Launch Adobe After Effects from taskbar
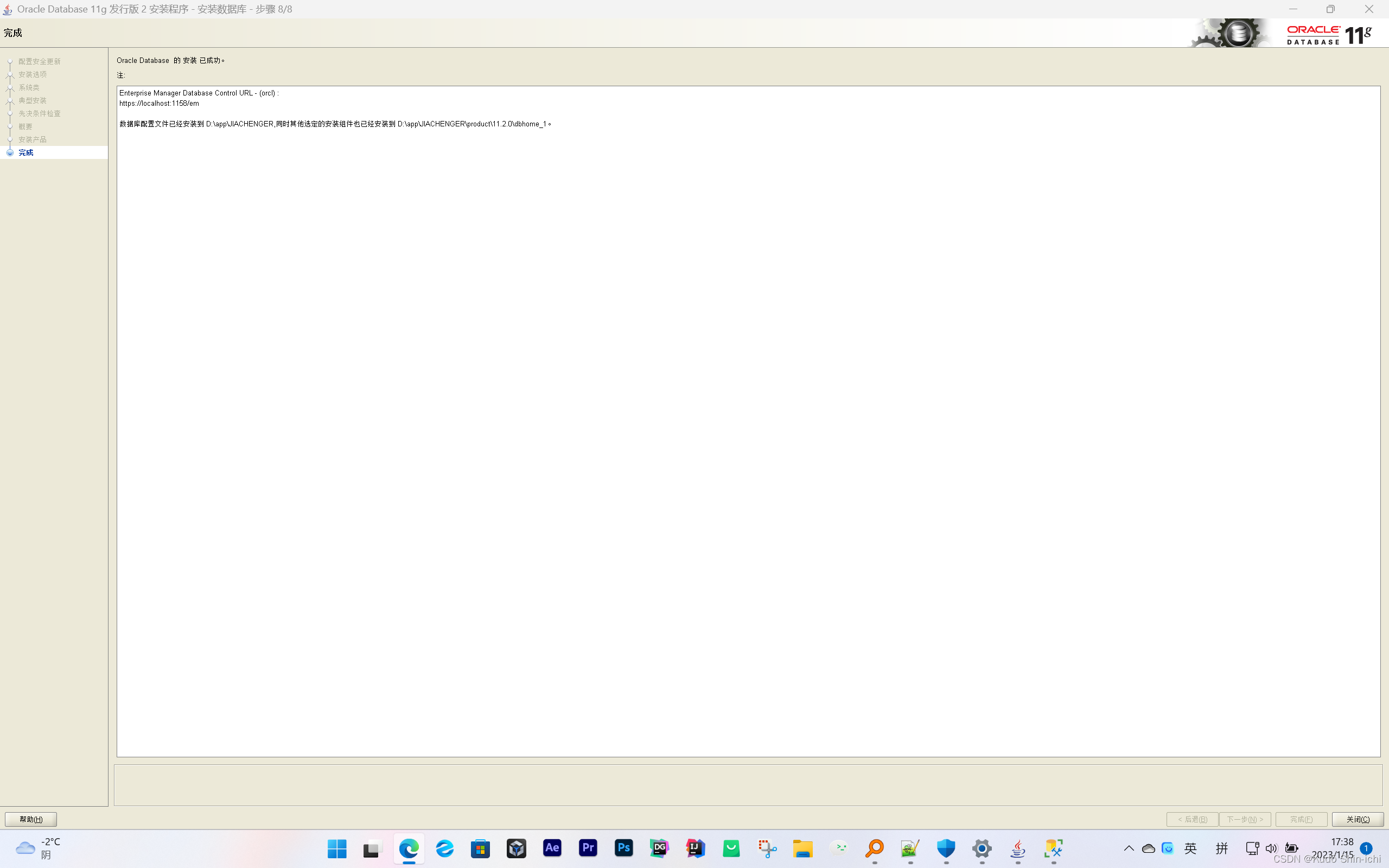1389x868 pixels. coord(552,848)
